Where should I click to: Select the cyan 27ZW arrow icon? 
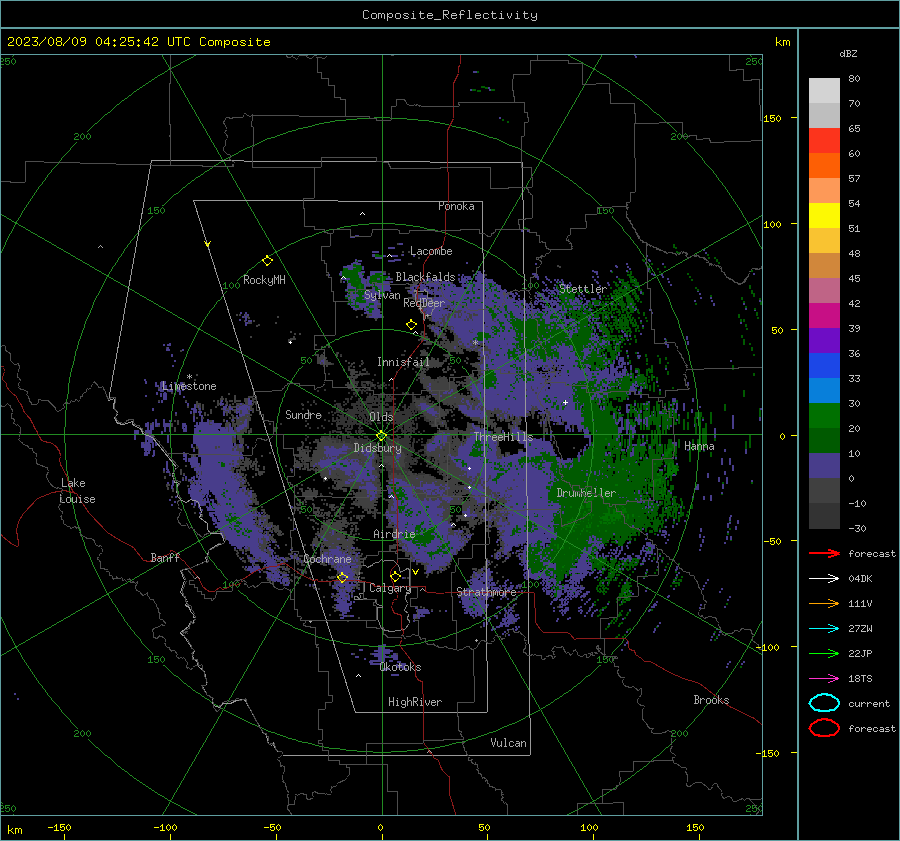coord(824,629)
